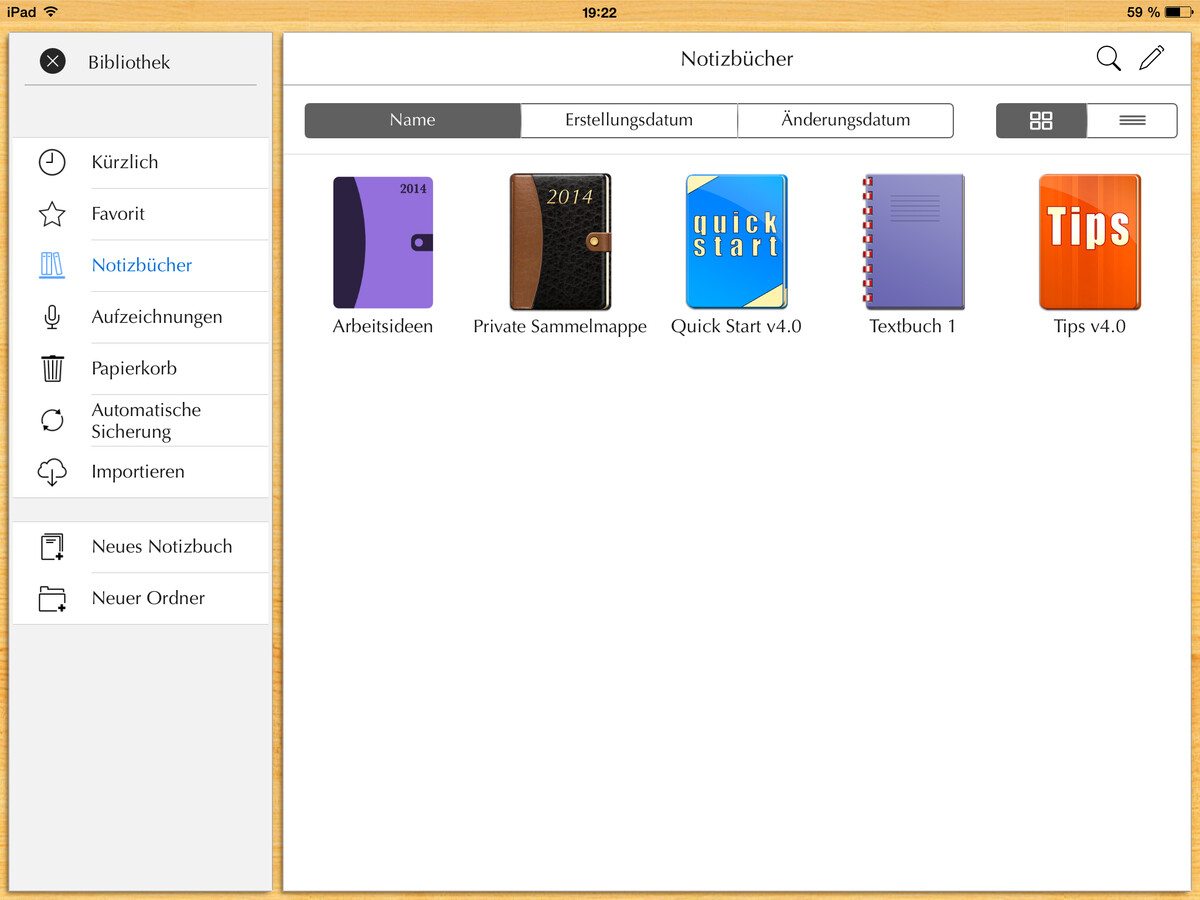1200x900 pixels.
Task: Select the Importieren cloud download icon
Action: [52, 471]
